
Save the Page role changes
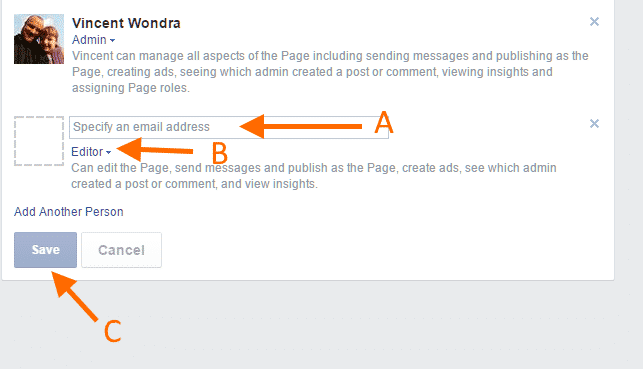click(46, 250)
